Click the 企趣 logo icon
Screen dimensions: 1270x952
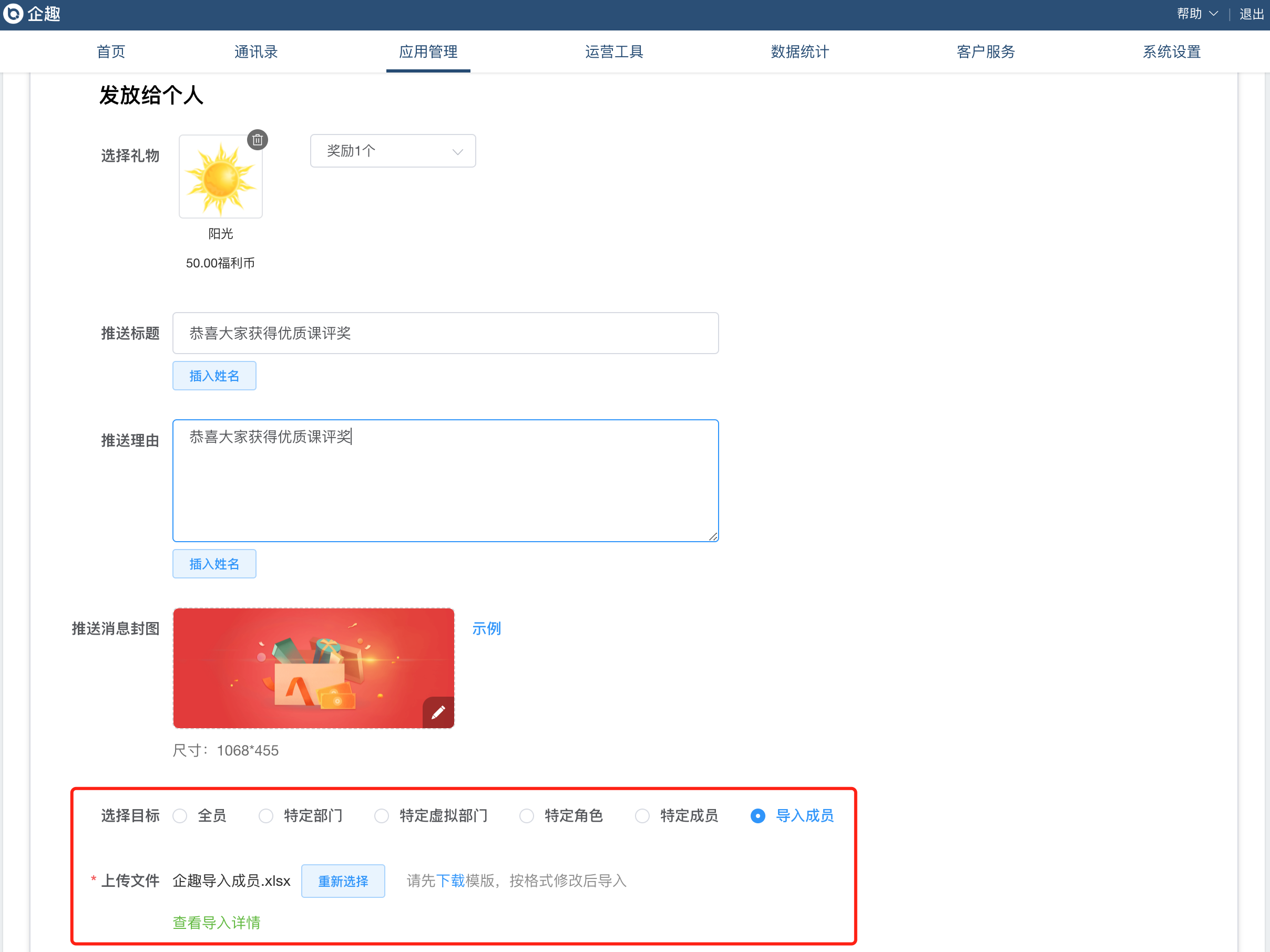point(13,14)
